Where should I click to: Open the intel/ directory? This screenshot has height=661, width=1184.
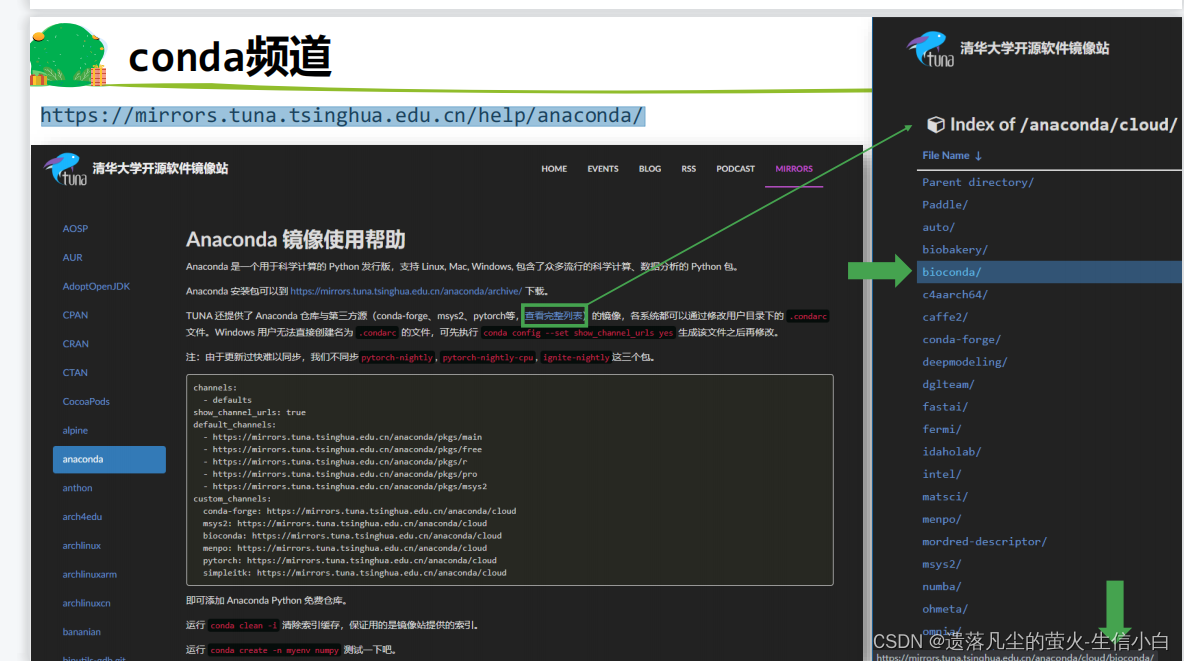[941, 474]
